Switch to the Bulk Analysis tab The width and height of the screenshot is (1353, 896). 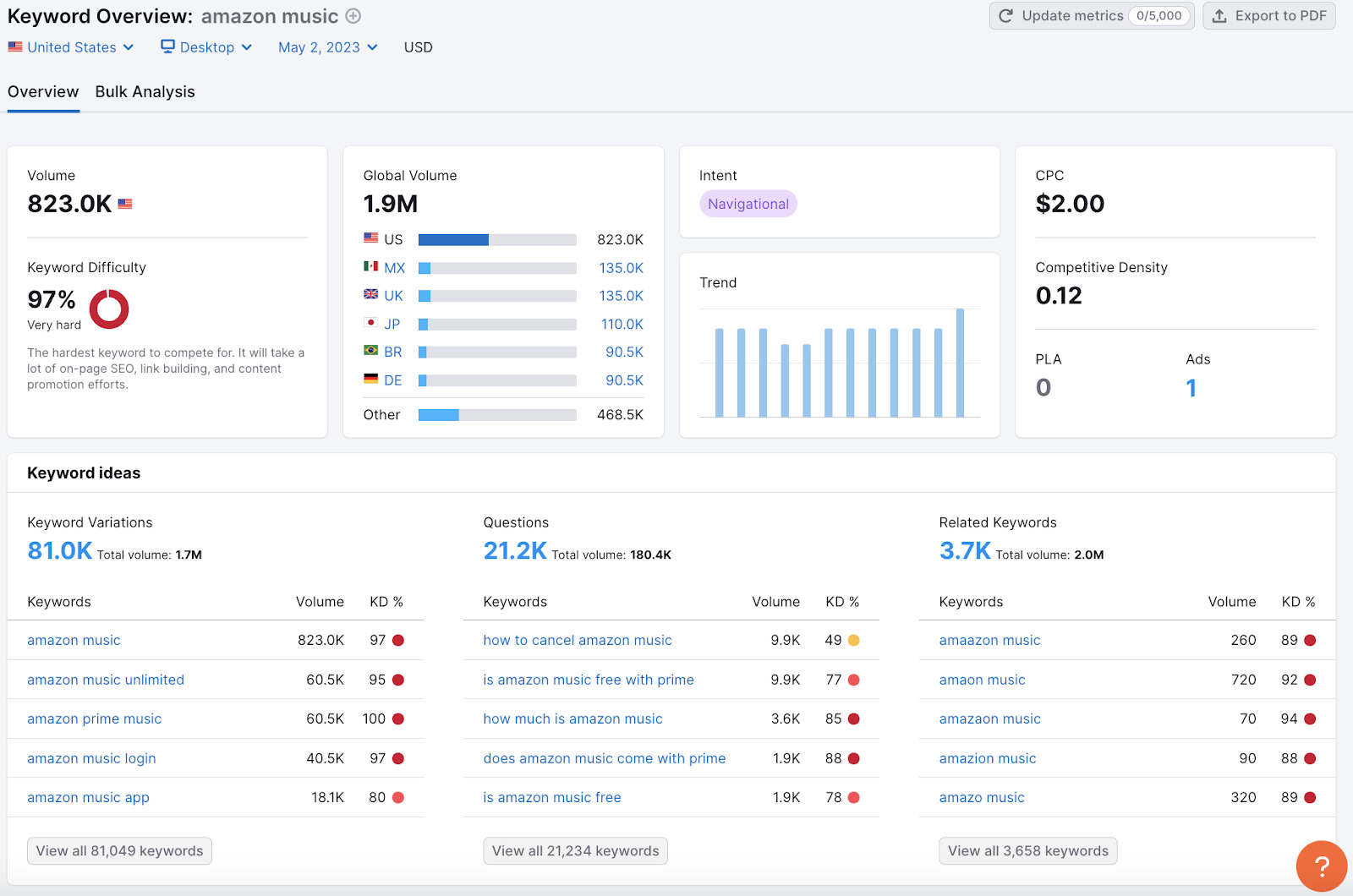pos(145,91)
